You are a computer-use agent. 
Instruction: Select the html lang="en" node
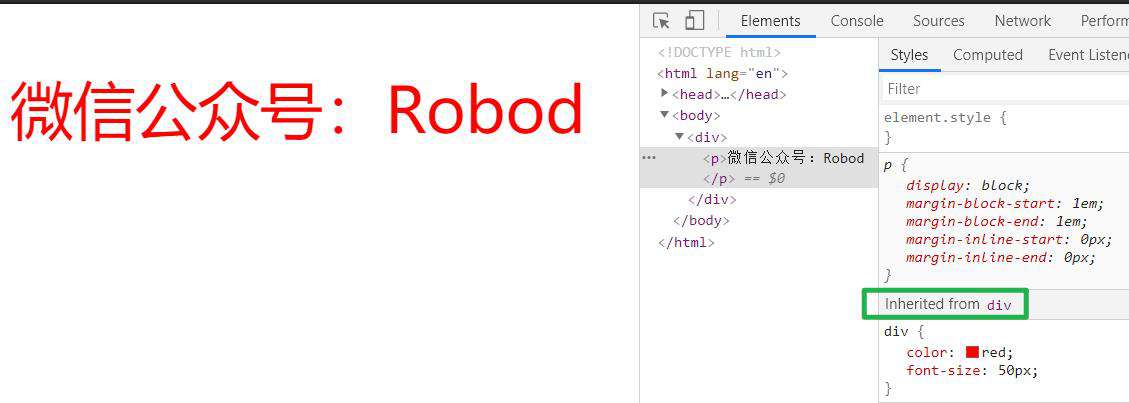723,73
